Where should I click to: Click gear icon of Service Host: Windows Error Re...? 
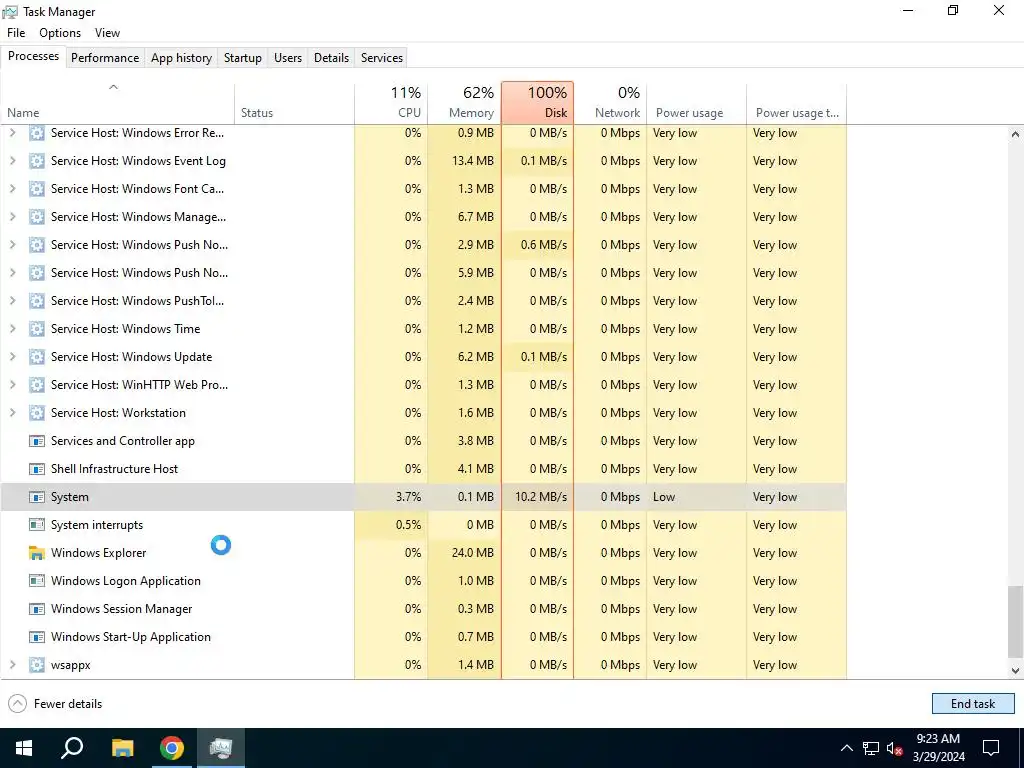(x=37, y=133)
